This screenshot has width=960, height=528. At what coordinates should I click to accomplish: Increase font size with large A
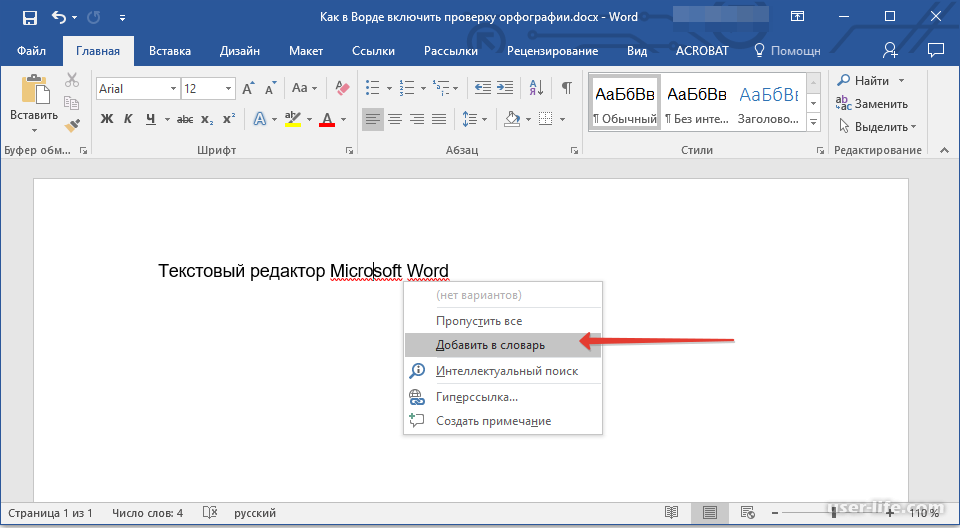tap(248, 89)
